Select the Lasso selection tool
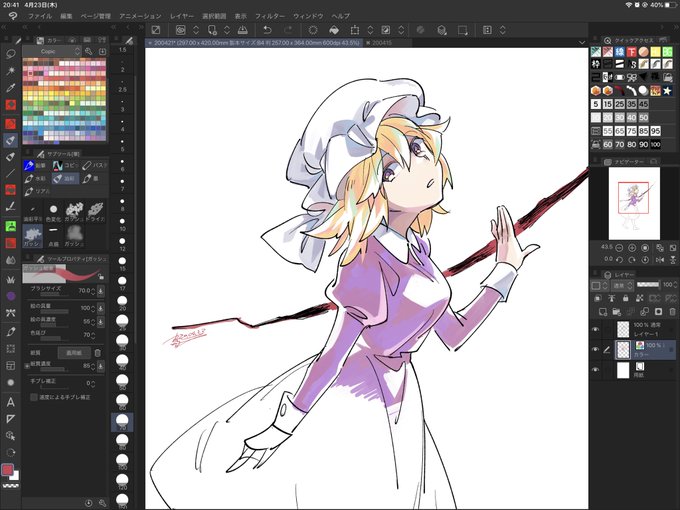 pos(11,54)
